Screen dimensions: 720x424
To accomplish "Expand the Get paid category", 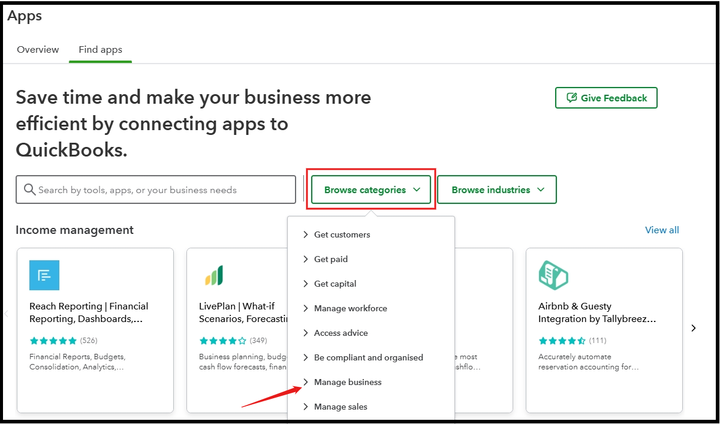I will tap(331, 259).
